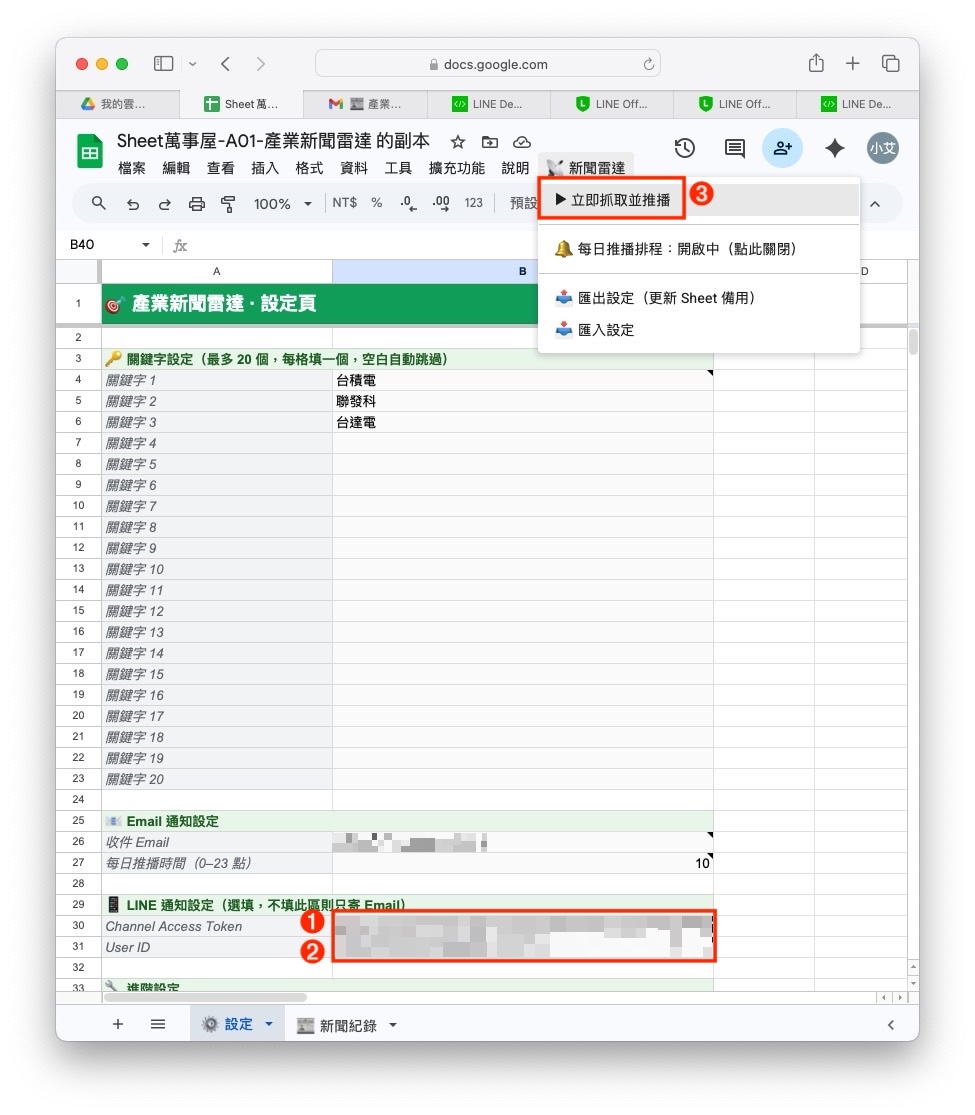Open the 新聞紀錄 sheet tab dropdown arrow

coord(393,1025)
